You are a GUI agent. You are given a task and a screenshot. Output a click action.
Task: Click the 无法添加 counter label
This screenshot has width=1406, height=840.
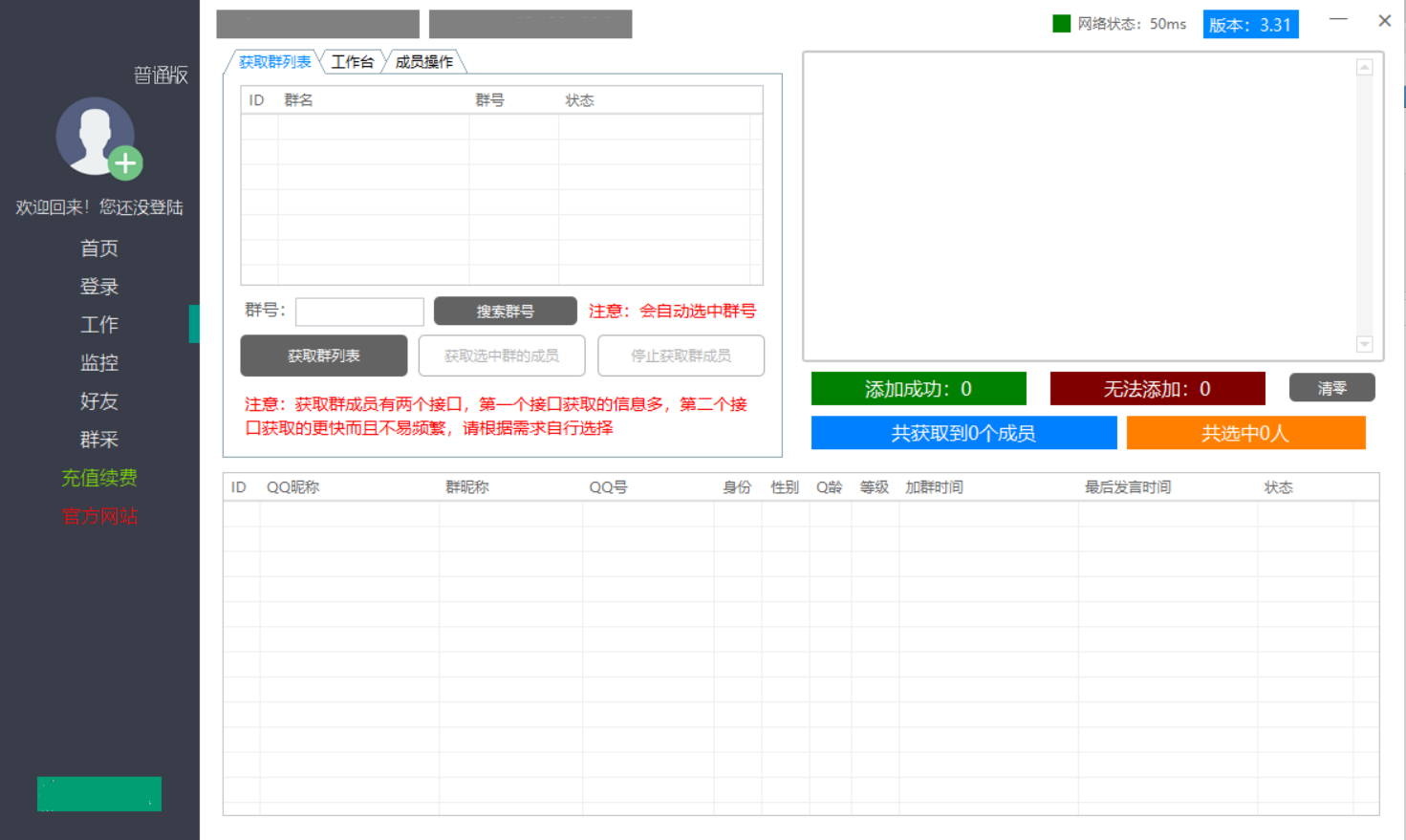tap(1157, 389)
